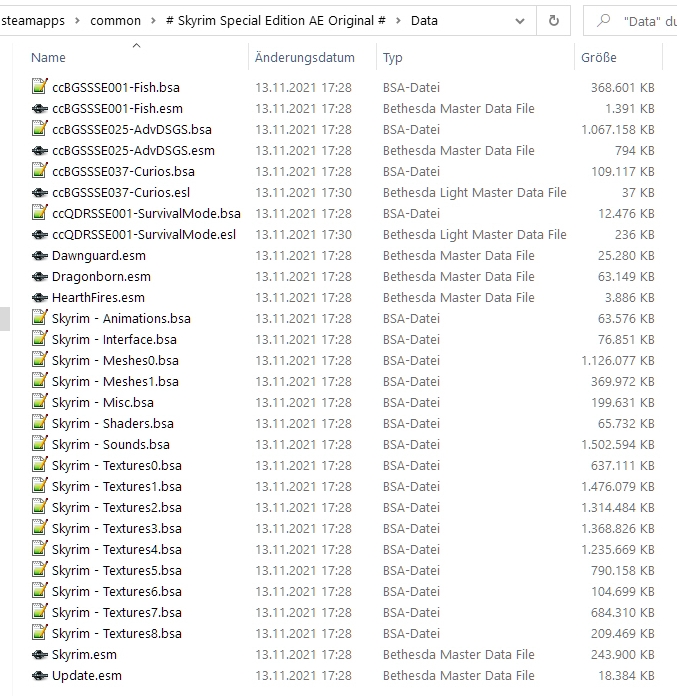This screenshot has height=696, width=677.
Task: Click the ccBGSSSE037-Curios.bsa file icon
Action: pos(40,170)
